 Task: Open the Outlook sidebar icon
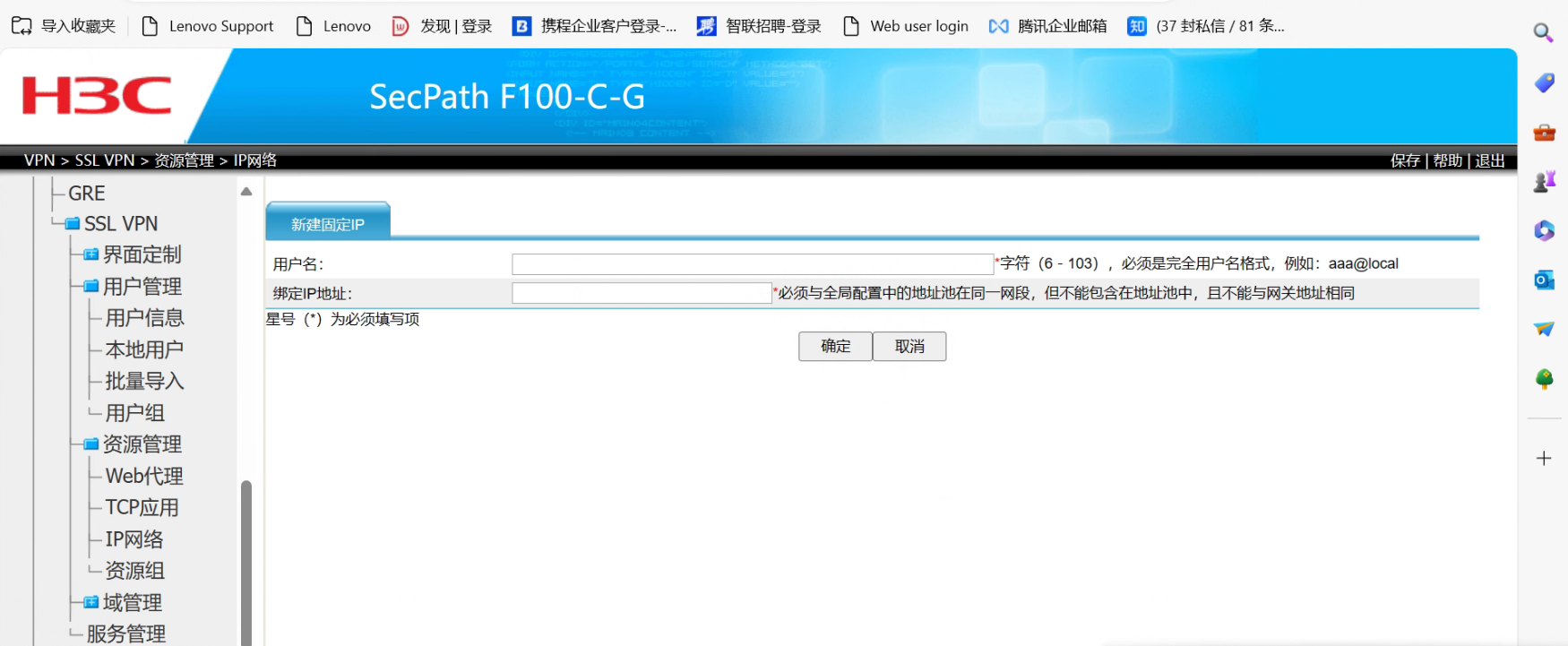click(x=1544, y=280)
